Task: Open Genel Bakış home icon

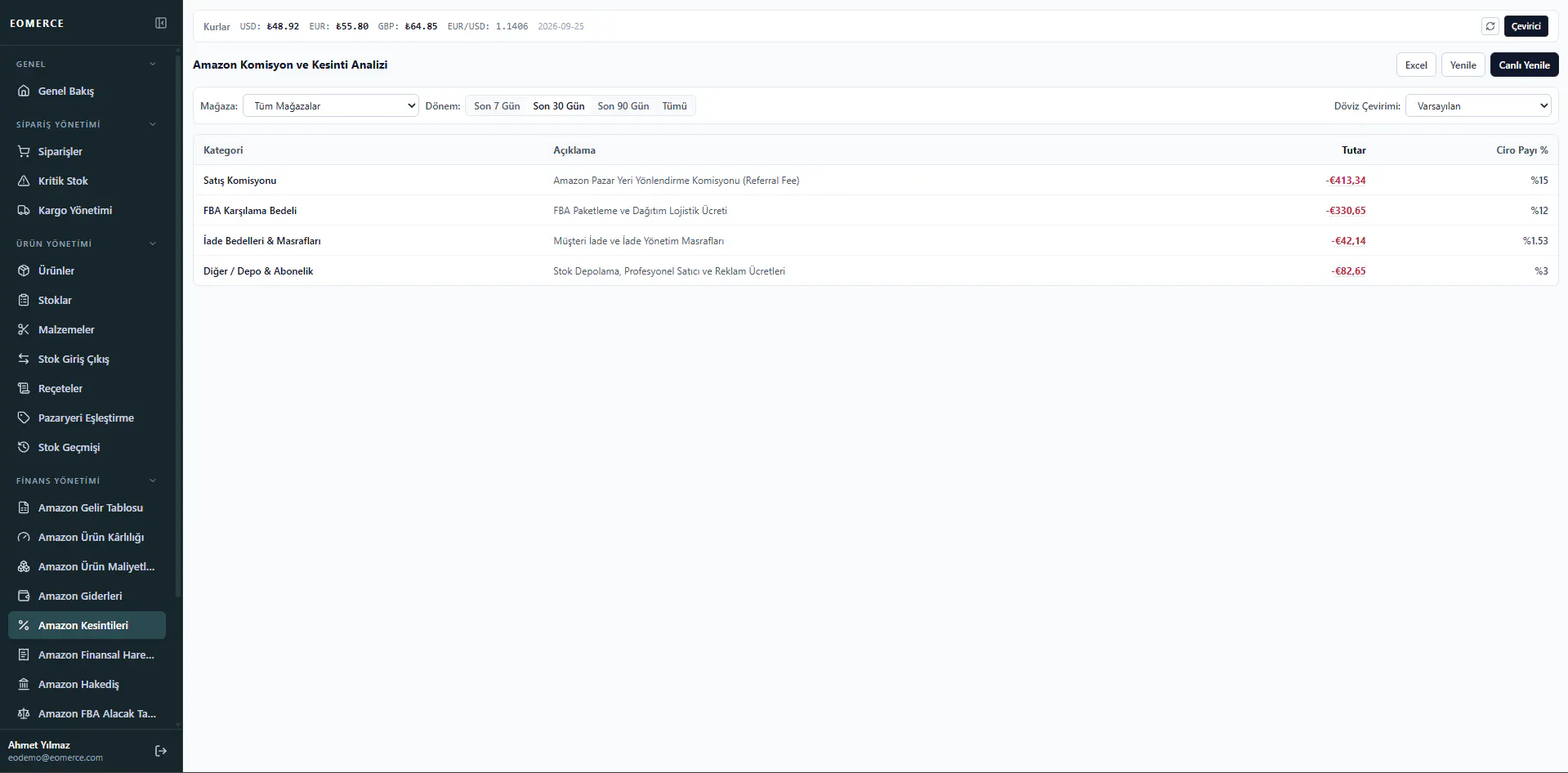Action: [x=24, y=91]
